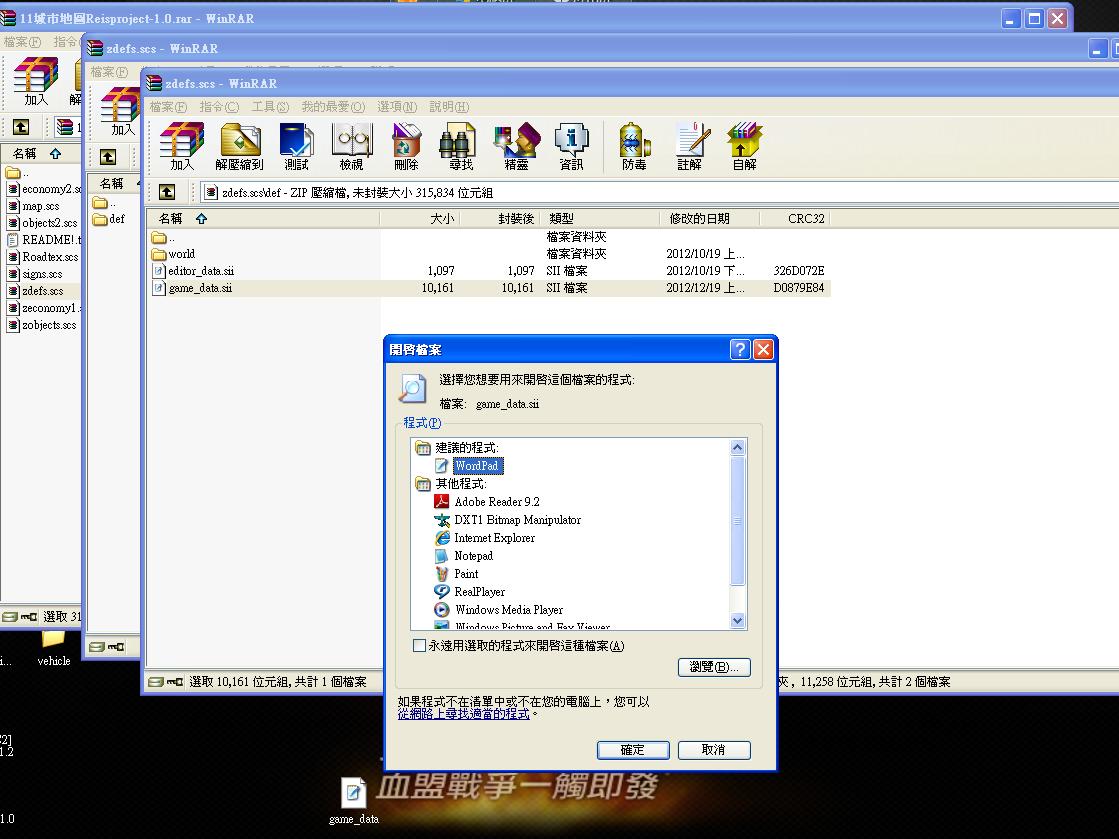Go up one folder using the up-arrow button

pyautogui.click(x=167, y=192)
